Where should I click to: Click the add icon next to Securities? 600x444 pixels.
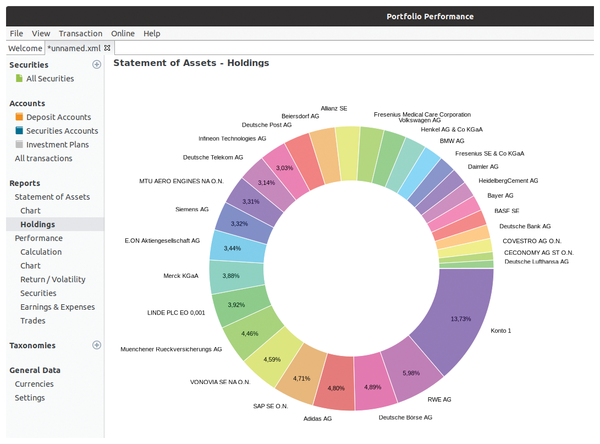(x=97, y=65)
